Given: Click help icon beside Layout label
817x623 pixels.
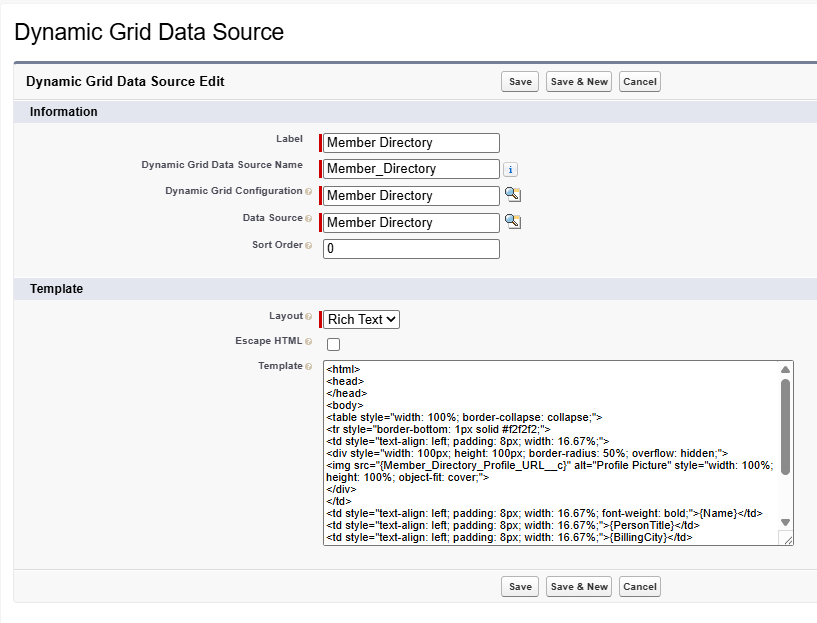Looking at the screenshot, I should (308, 317).
